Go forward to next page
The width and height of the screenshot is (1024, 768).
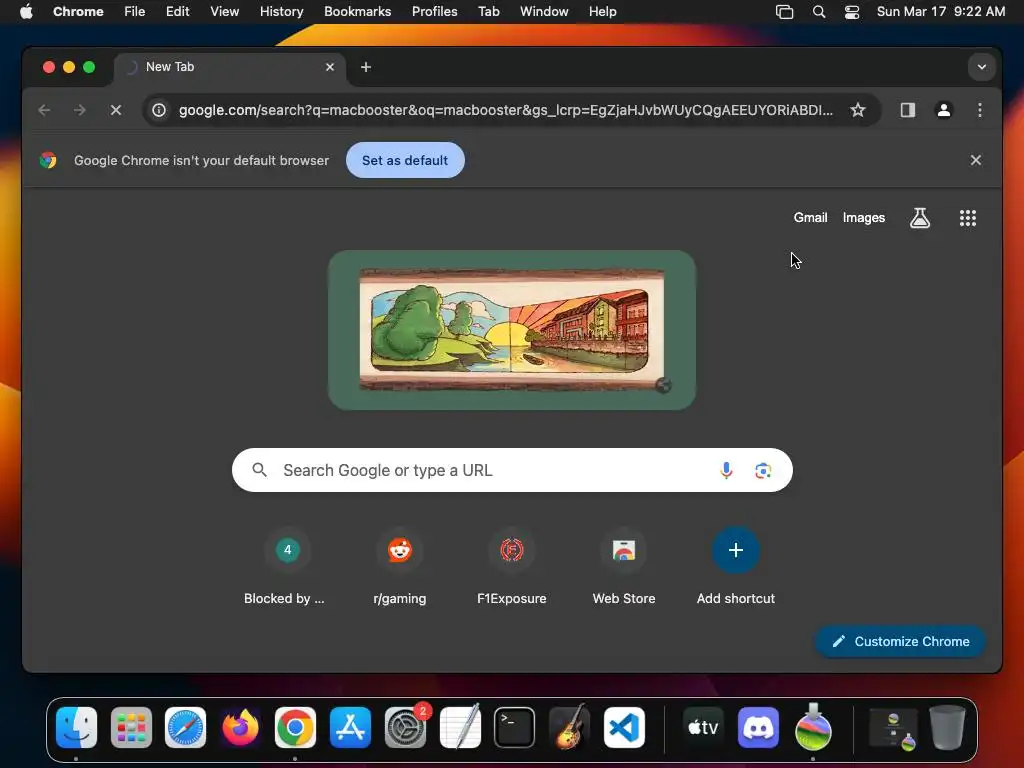[80, 110]
